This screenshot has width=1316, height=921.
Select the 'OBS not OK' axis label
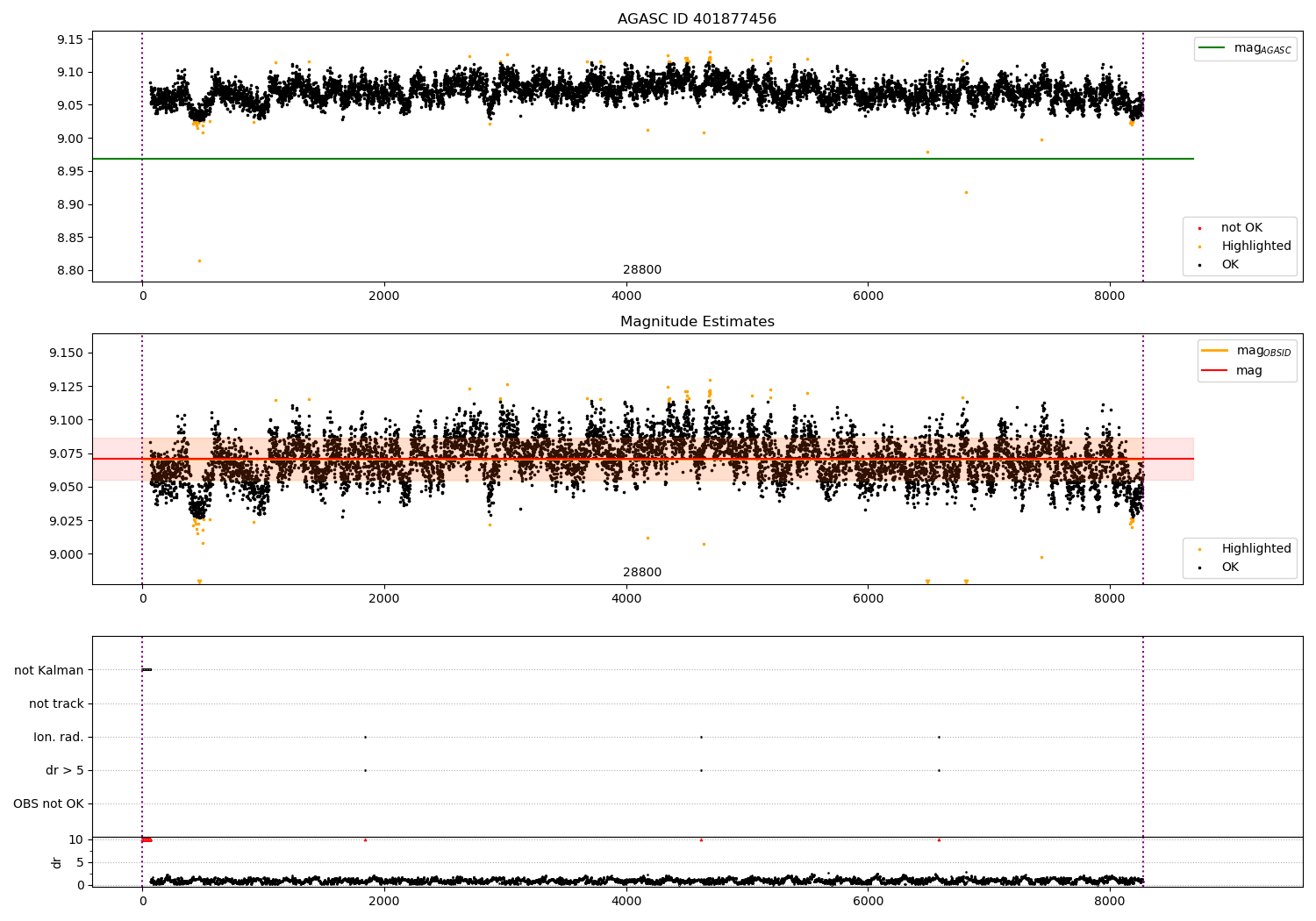(x=48, y=803)
